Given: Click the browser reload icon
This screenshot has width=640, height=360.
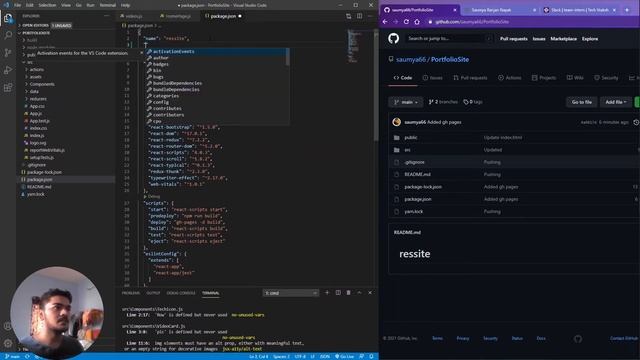Looking at the screenshot, I should pyautogui.click(x=406, y=22).
